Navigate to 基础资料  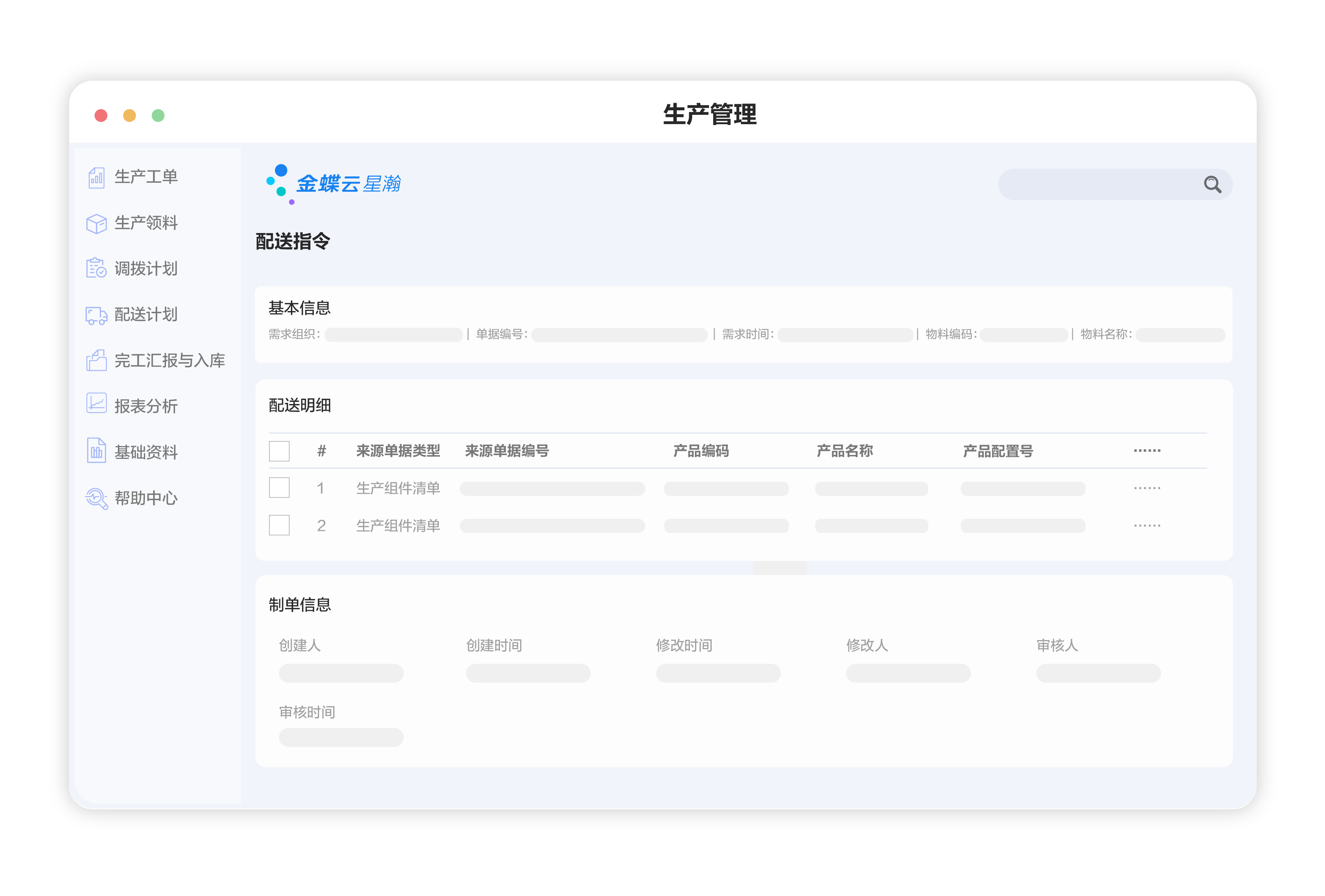click(146, 453)
